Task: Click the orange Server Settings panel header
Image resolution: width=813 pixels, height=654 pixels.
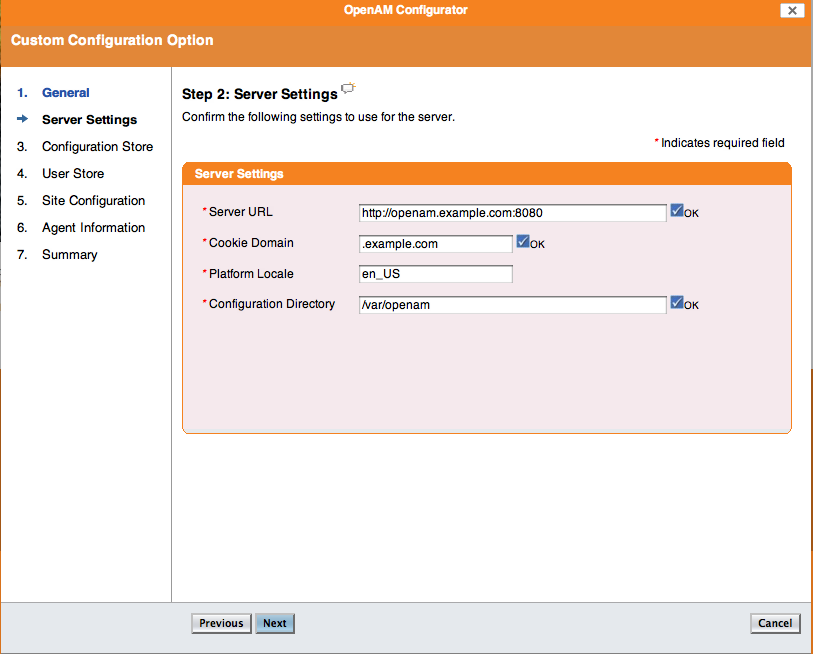Action: pos(487,174)
